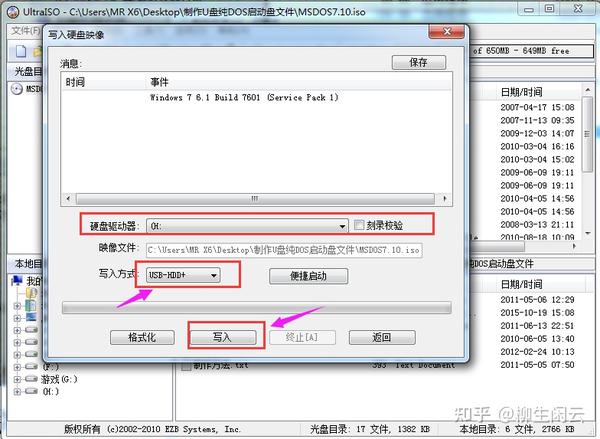Viewport: 600px width, 439px height.
Task: Click the 便捷启动 button
Action: point(308,276)
